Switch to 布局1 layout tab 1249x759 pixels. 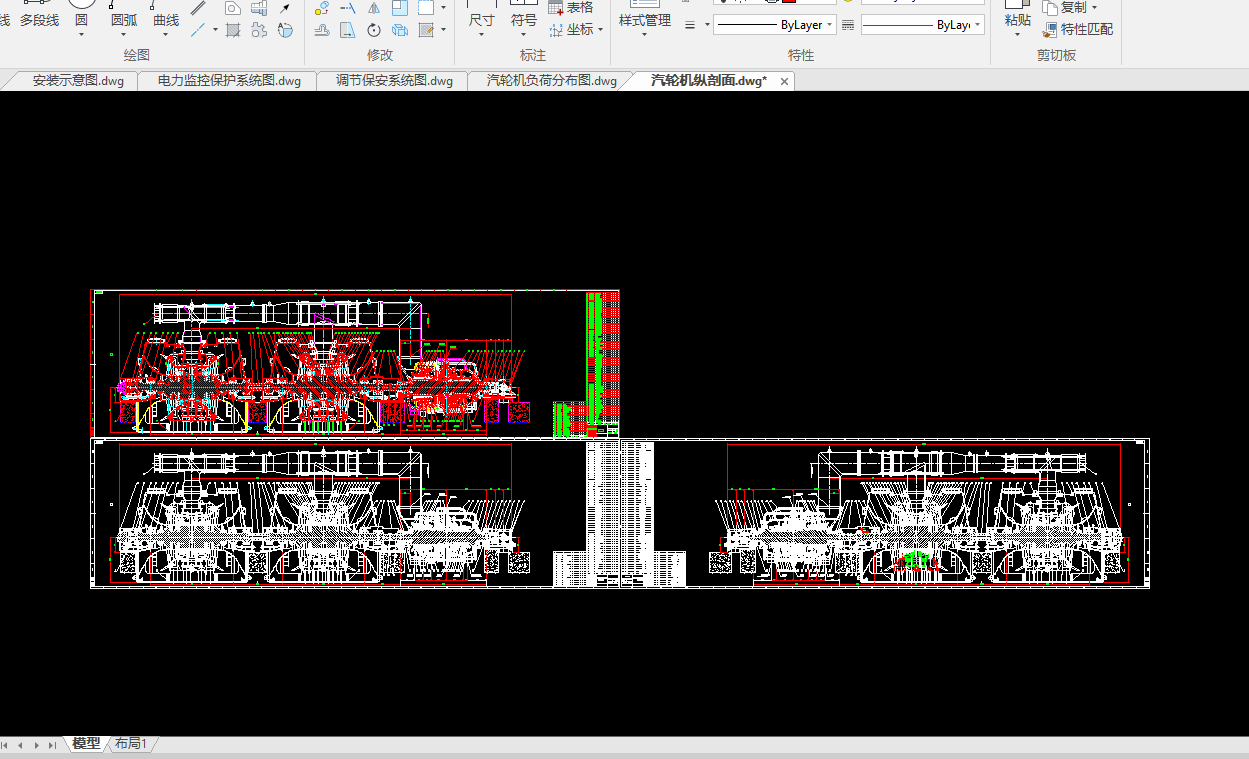pyautogui.click(x=131, y=744)
